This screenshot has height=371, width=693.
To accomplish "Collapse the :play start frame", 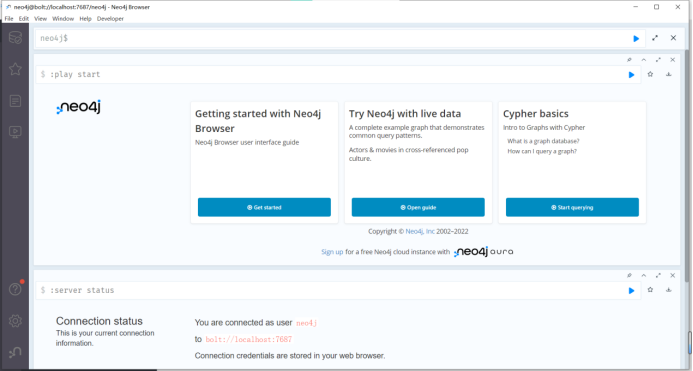I will point(644,60).
